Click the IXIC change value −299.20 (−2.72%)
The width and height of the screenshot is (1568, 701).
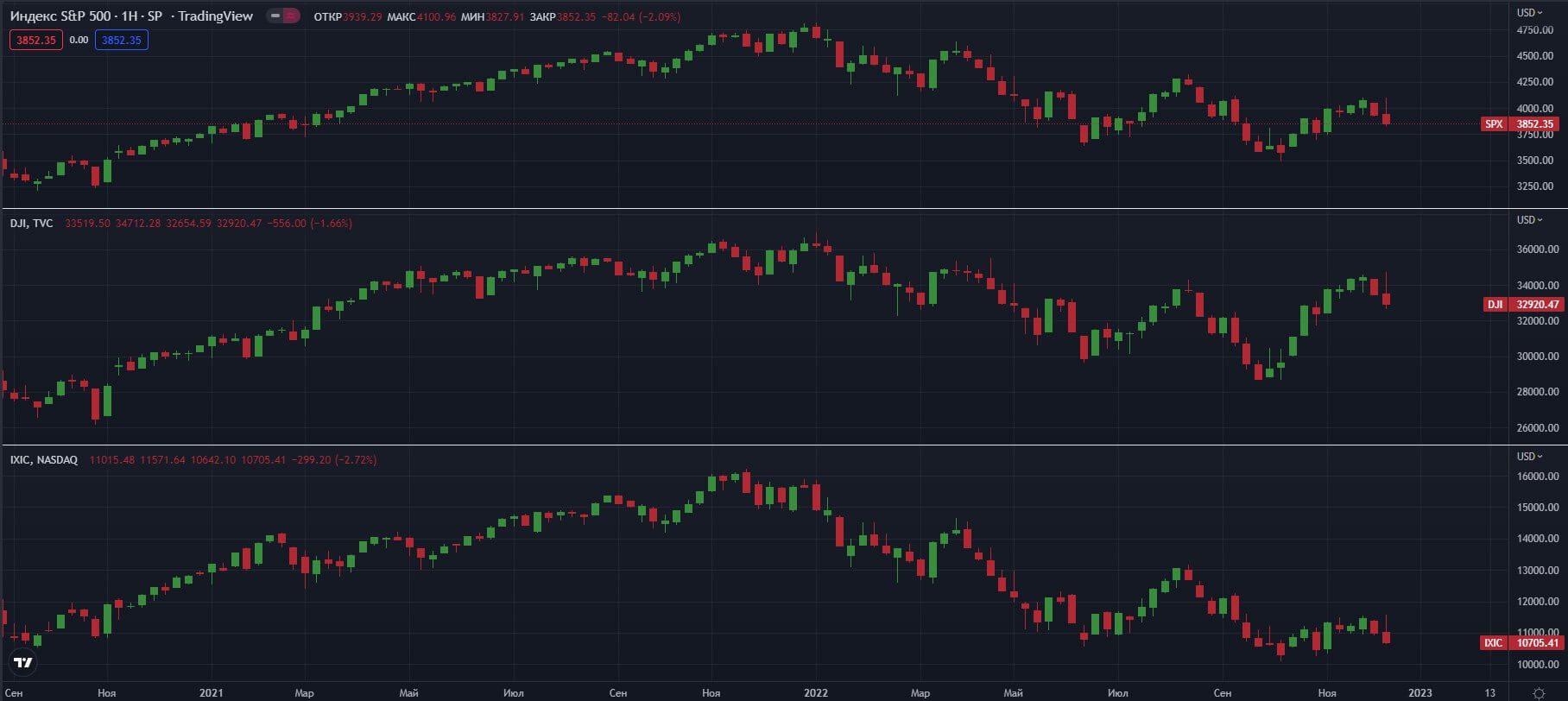tap(333, 459)
